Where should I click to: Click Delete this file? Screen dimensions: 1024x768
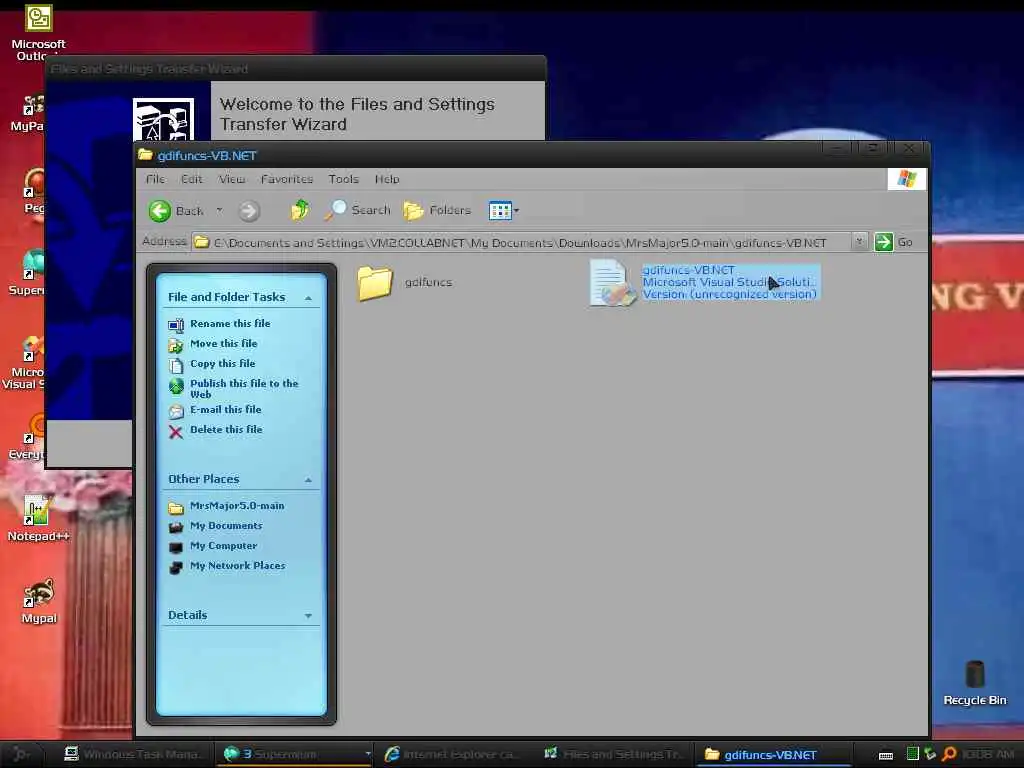[226, 430]
